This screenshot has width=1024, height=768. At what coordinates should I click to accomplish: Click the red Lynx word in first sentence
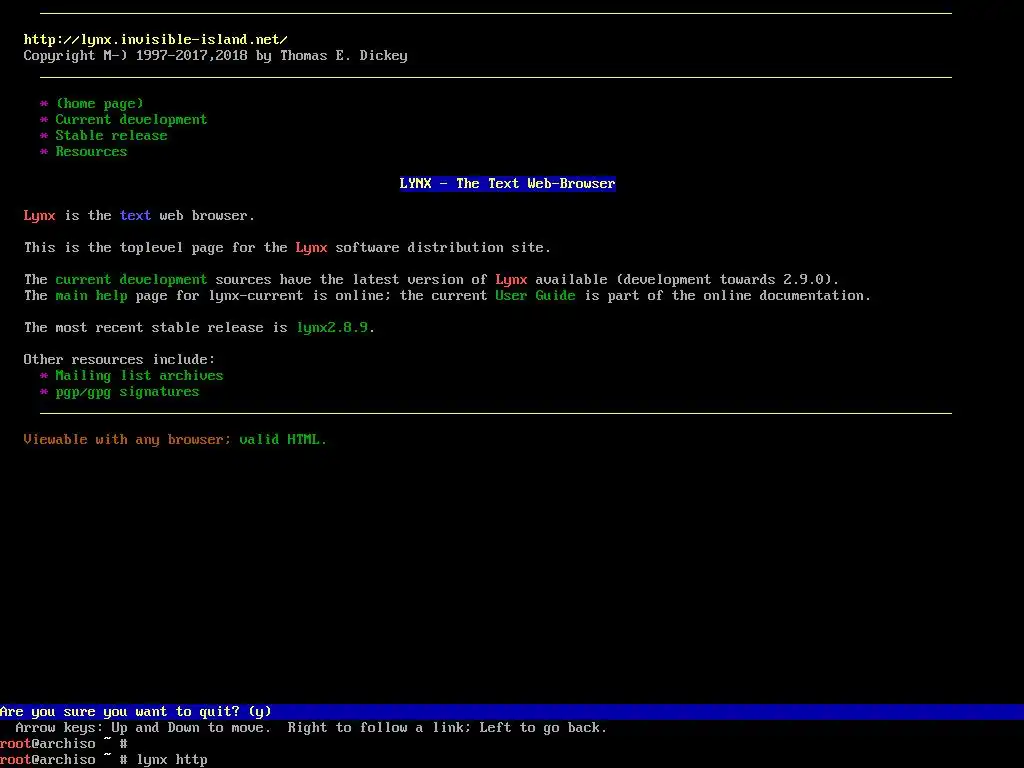(39, 216)
